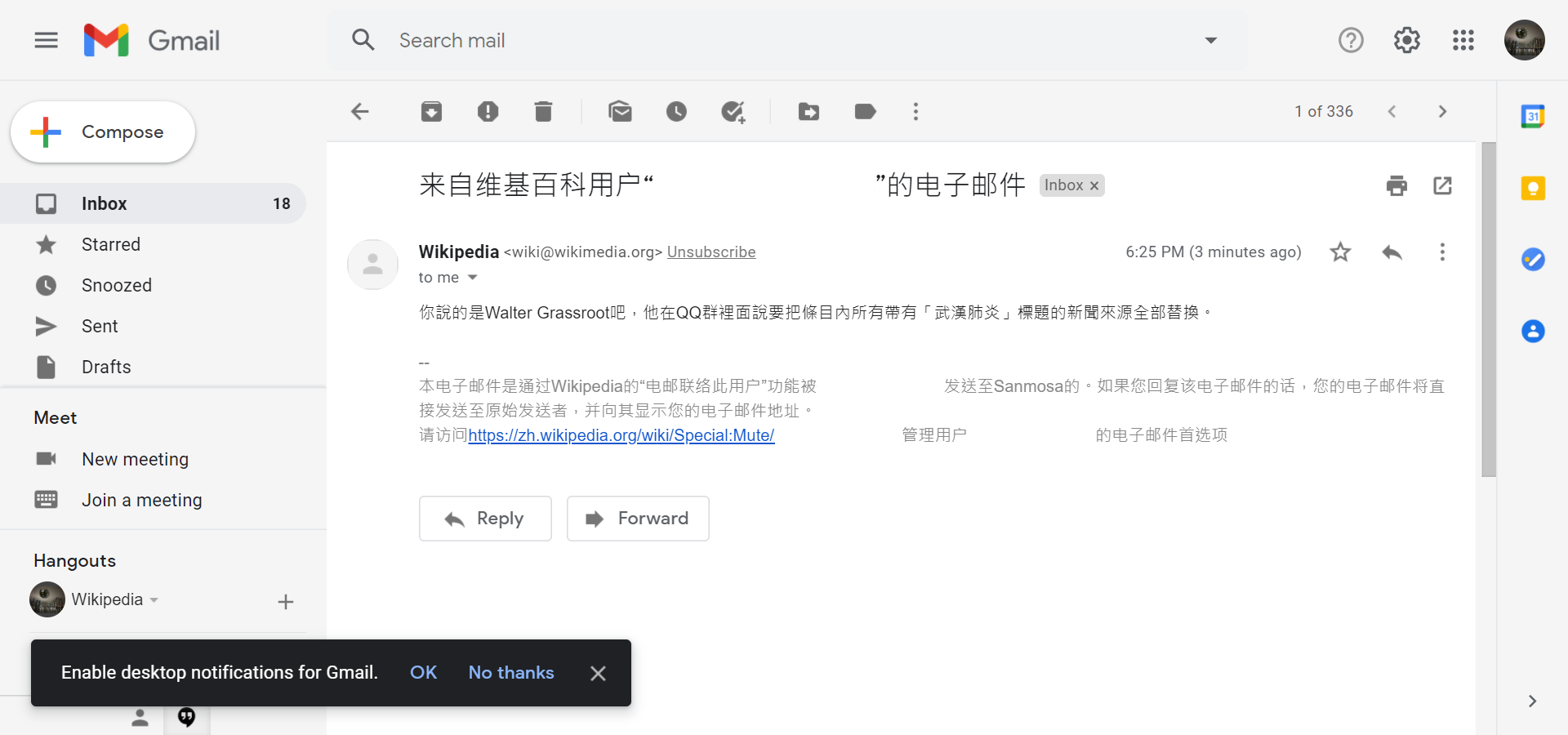Image resolution: width=1568 pixels, height=735 pixels.
Task: Decline notifications with No thanks
Action: (511, 672)
